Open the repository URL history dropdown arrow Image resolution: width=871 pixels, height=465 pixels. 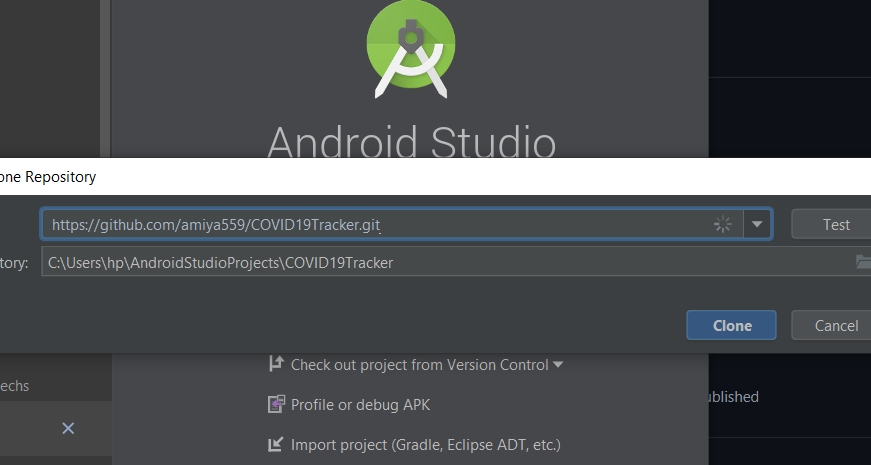(x=757, y=224)
